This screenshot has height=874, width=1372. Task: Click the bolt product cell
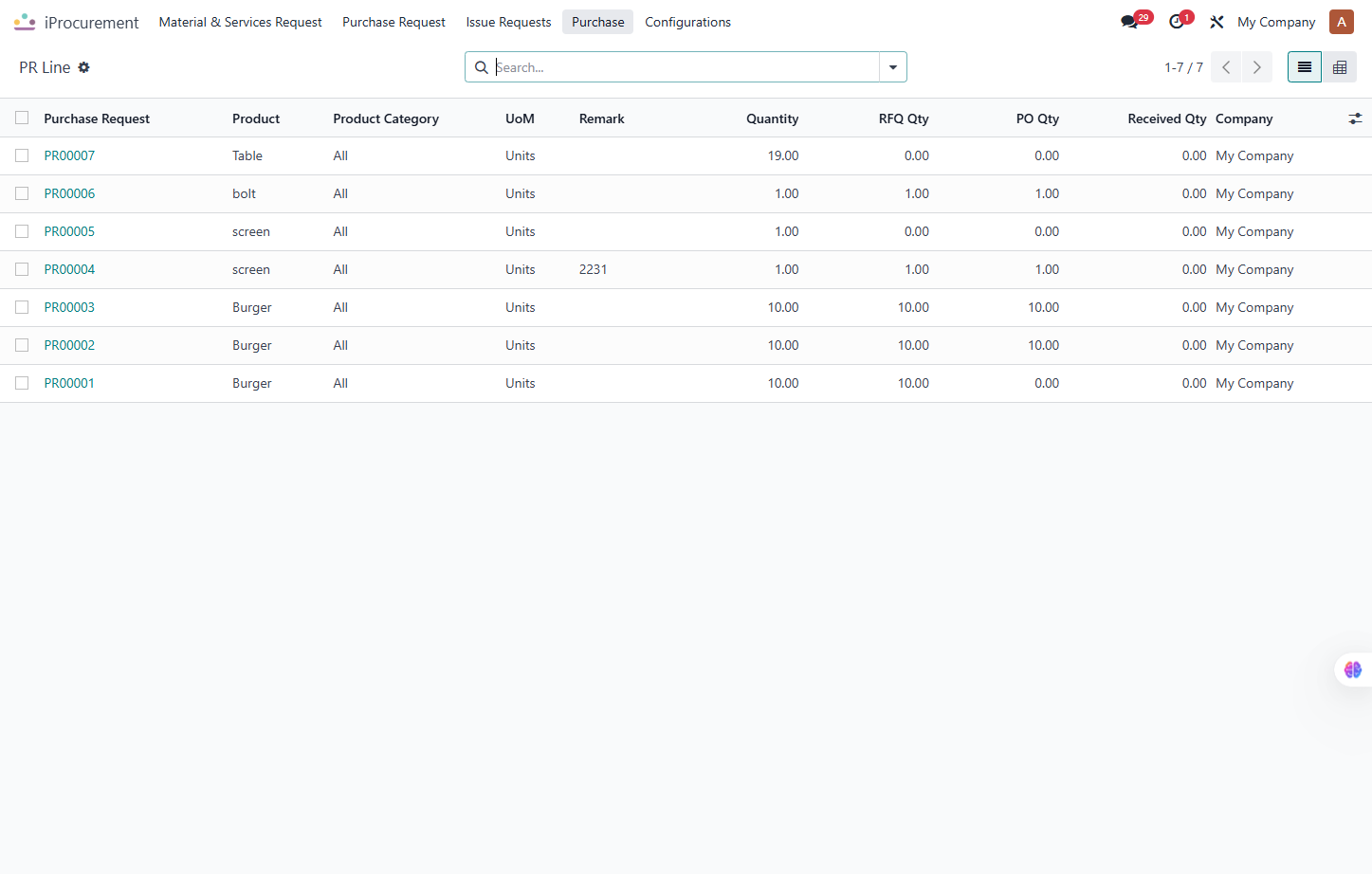244,193
